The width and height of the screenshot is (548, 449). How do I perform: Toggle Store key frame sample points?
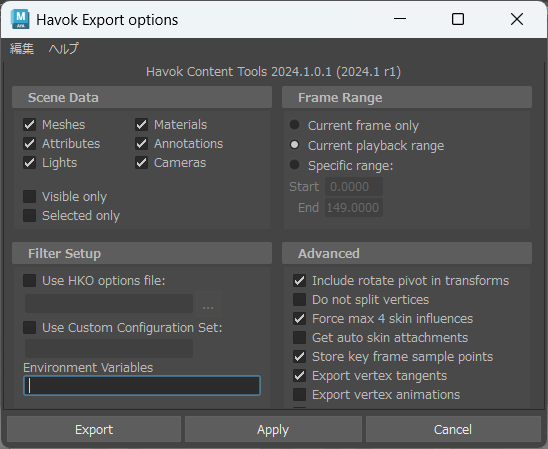300,356
